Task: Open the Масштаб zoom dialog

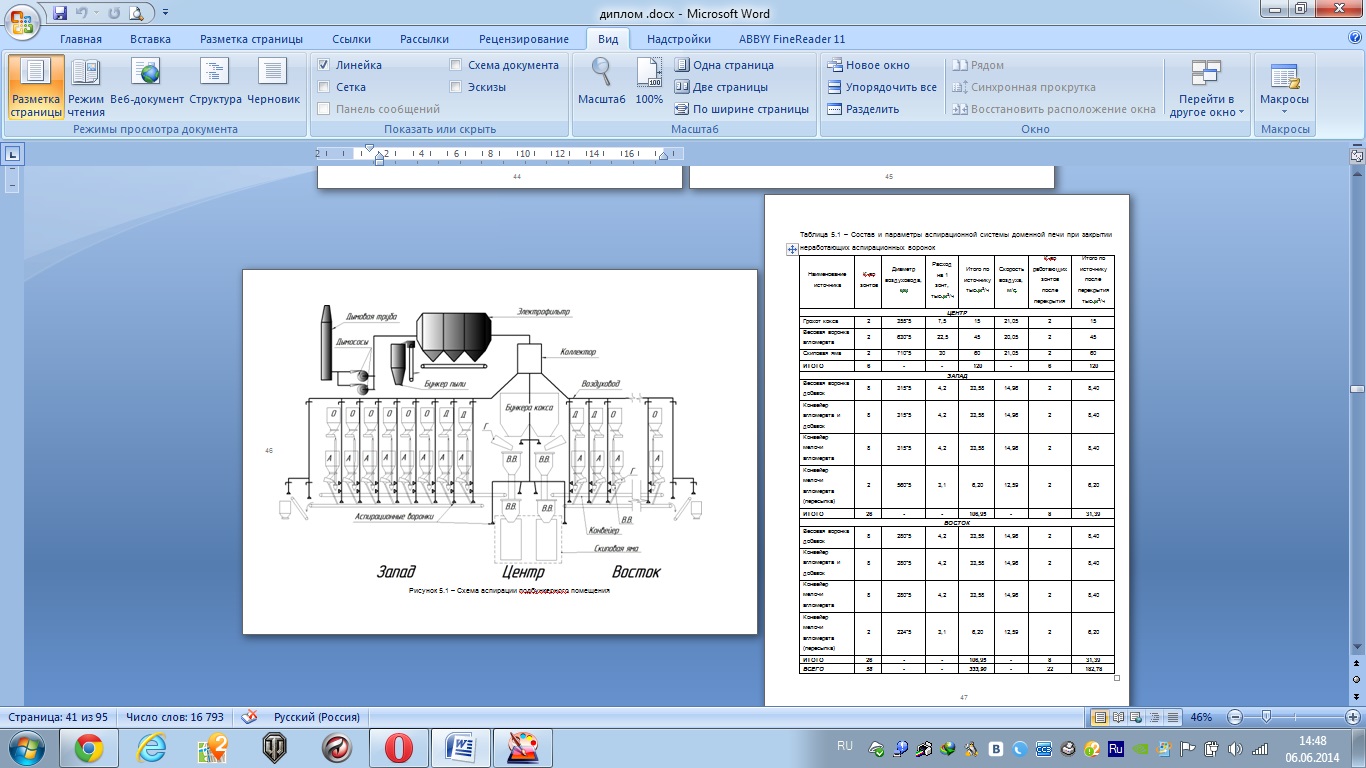Action: click(x=601, y=82)
